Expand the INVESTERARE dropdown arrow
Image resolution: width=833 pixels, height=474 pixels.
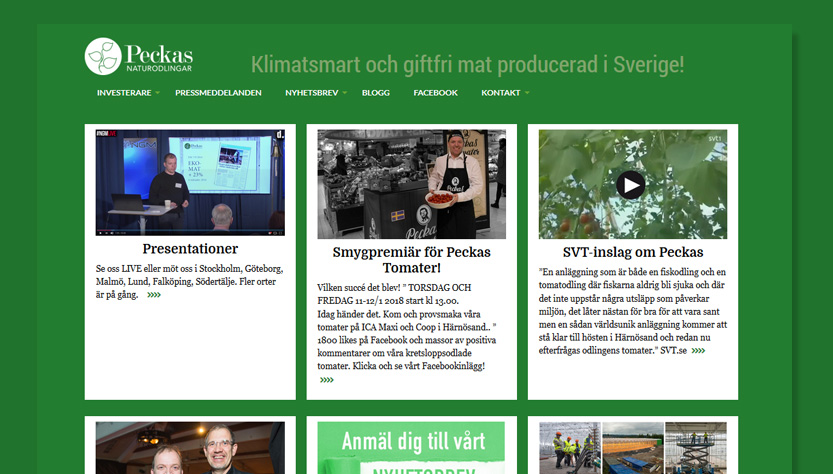[157, 93]
